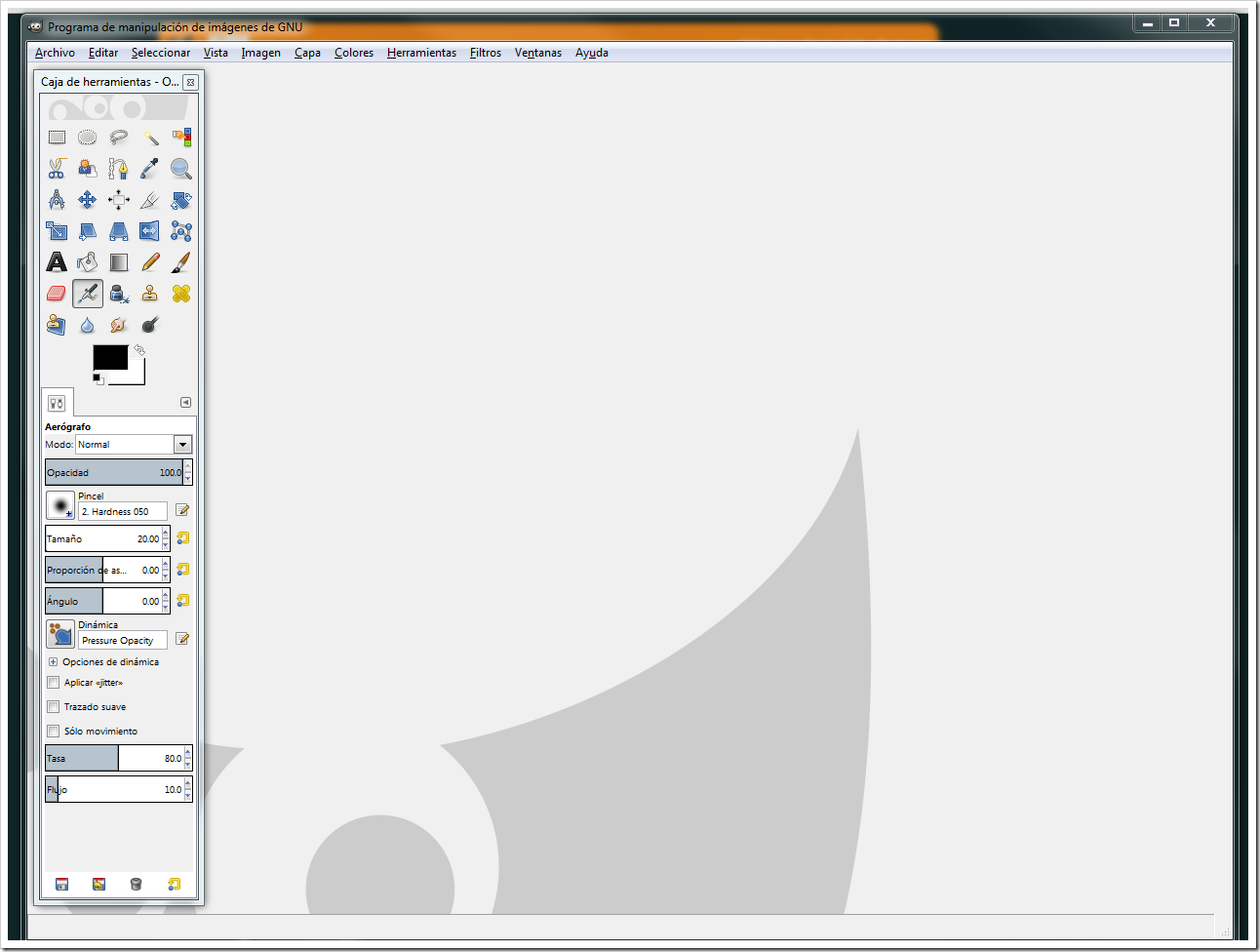Select the Crop tool

click(150, 200)
